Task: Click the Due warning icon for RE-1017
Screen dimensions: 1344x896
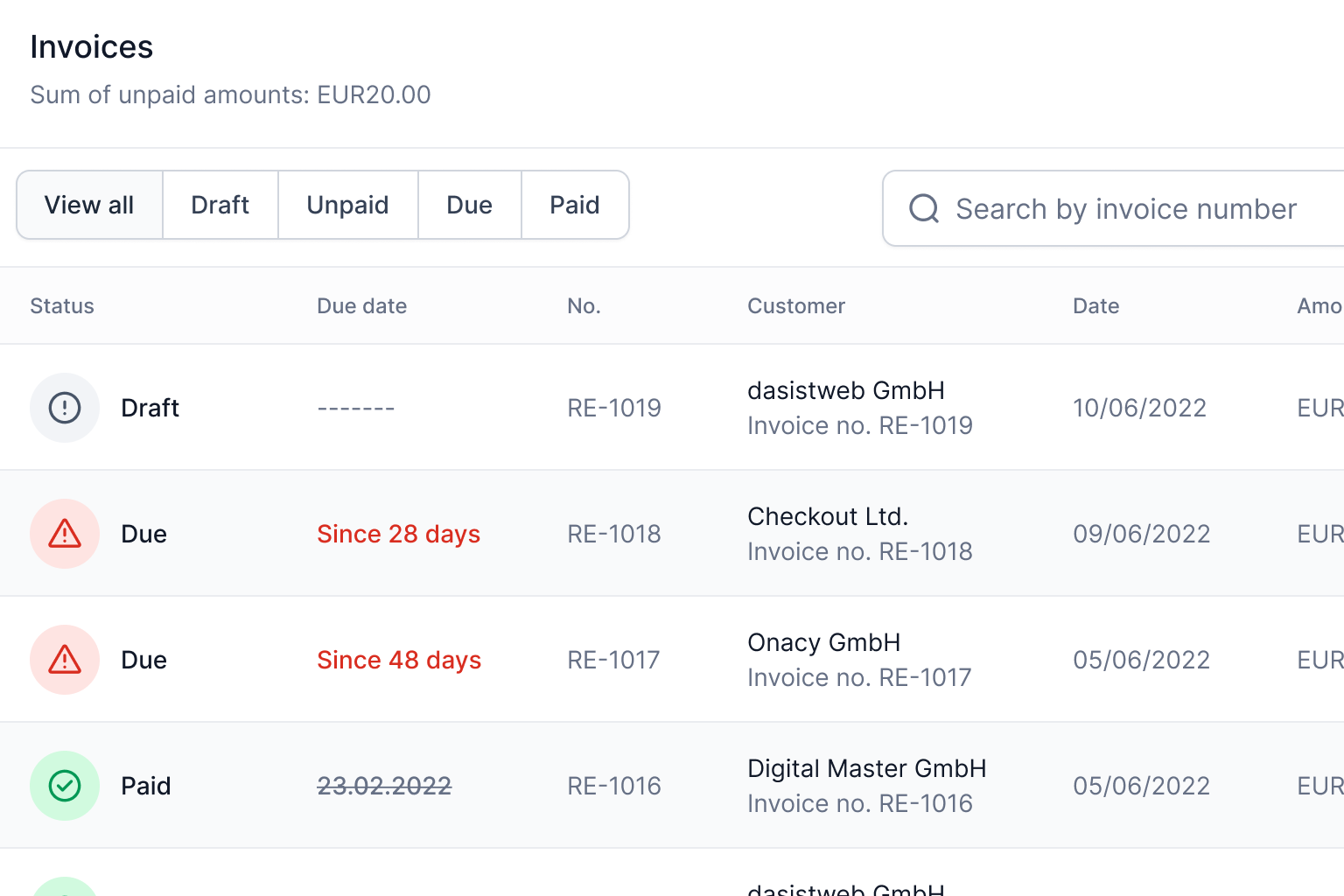Action: tap(65, 660)
